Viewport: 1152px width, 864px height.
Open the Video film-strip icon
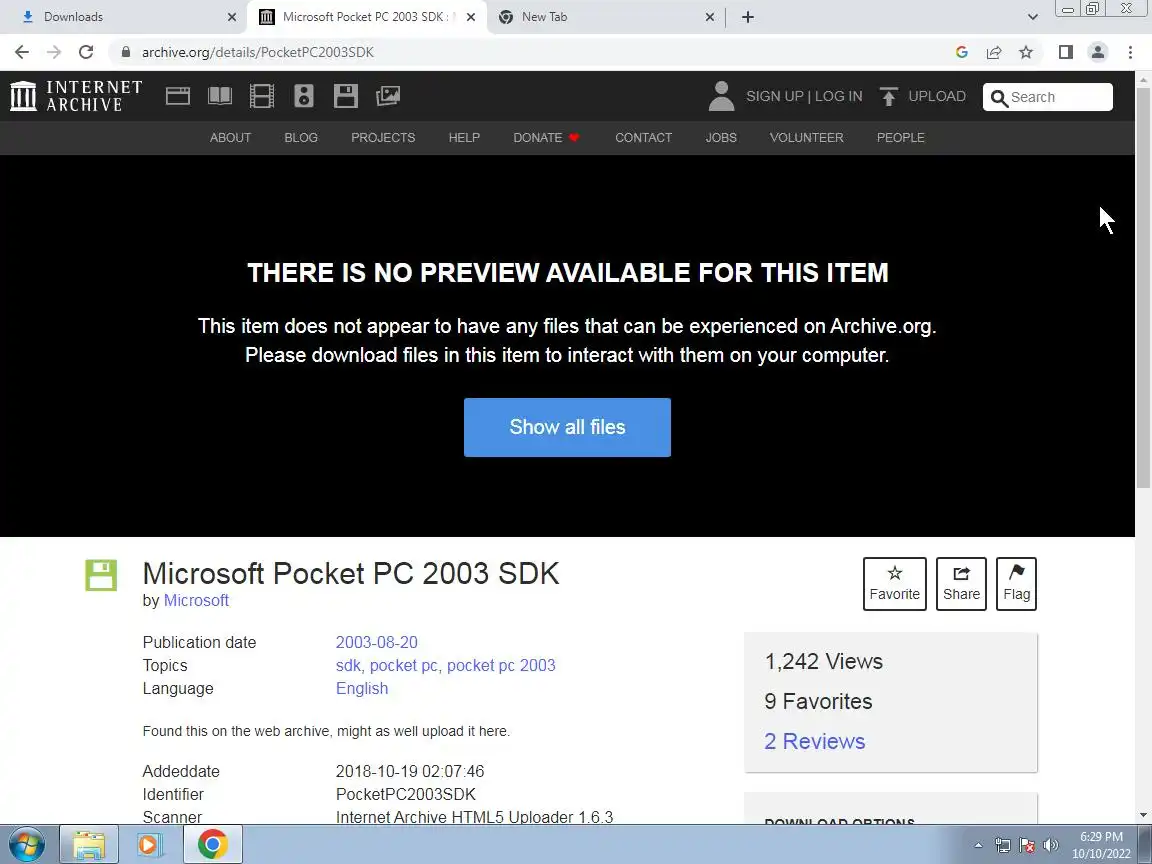click(262, 96)
